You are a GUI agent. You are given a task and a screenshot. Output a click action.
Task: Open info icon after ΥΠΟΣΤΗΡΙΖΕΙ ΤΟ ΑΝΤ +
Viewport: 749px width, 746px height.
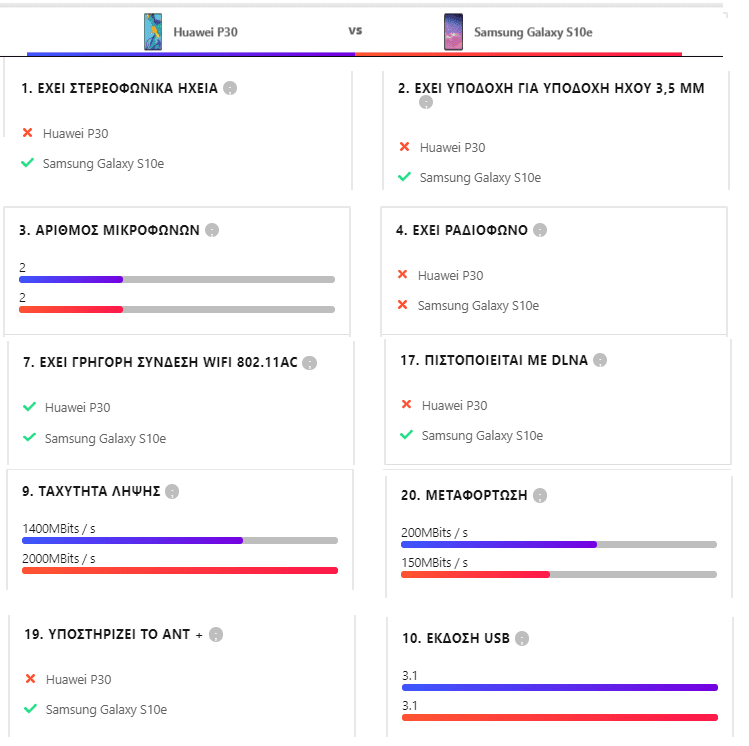216,634
